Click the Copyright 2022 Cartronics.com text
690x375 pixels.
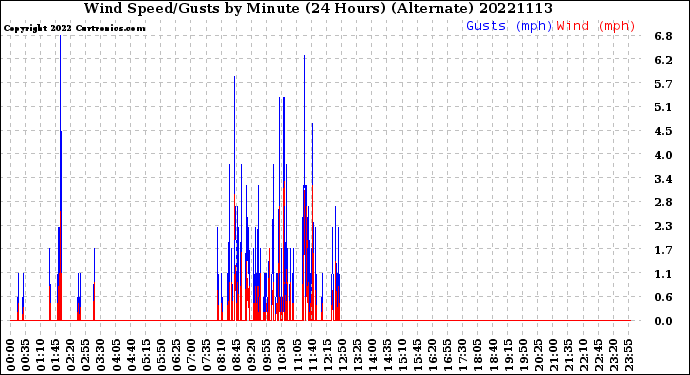tap(74, 28)
